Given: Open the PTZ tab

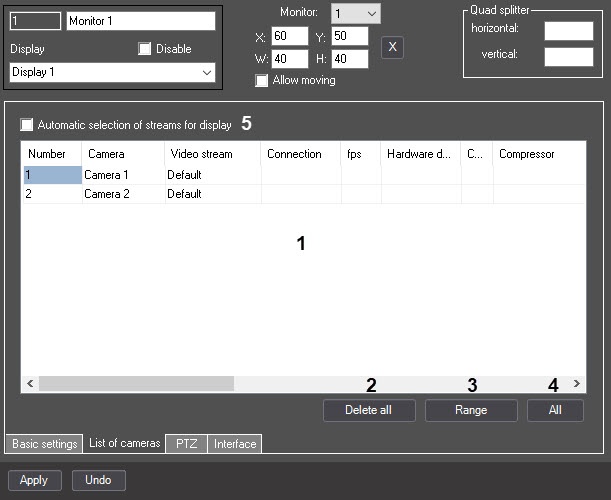Looking at the screenshot, I should point(186,443).
